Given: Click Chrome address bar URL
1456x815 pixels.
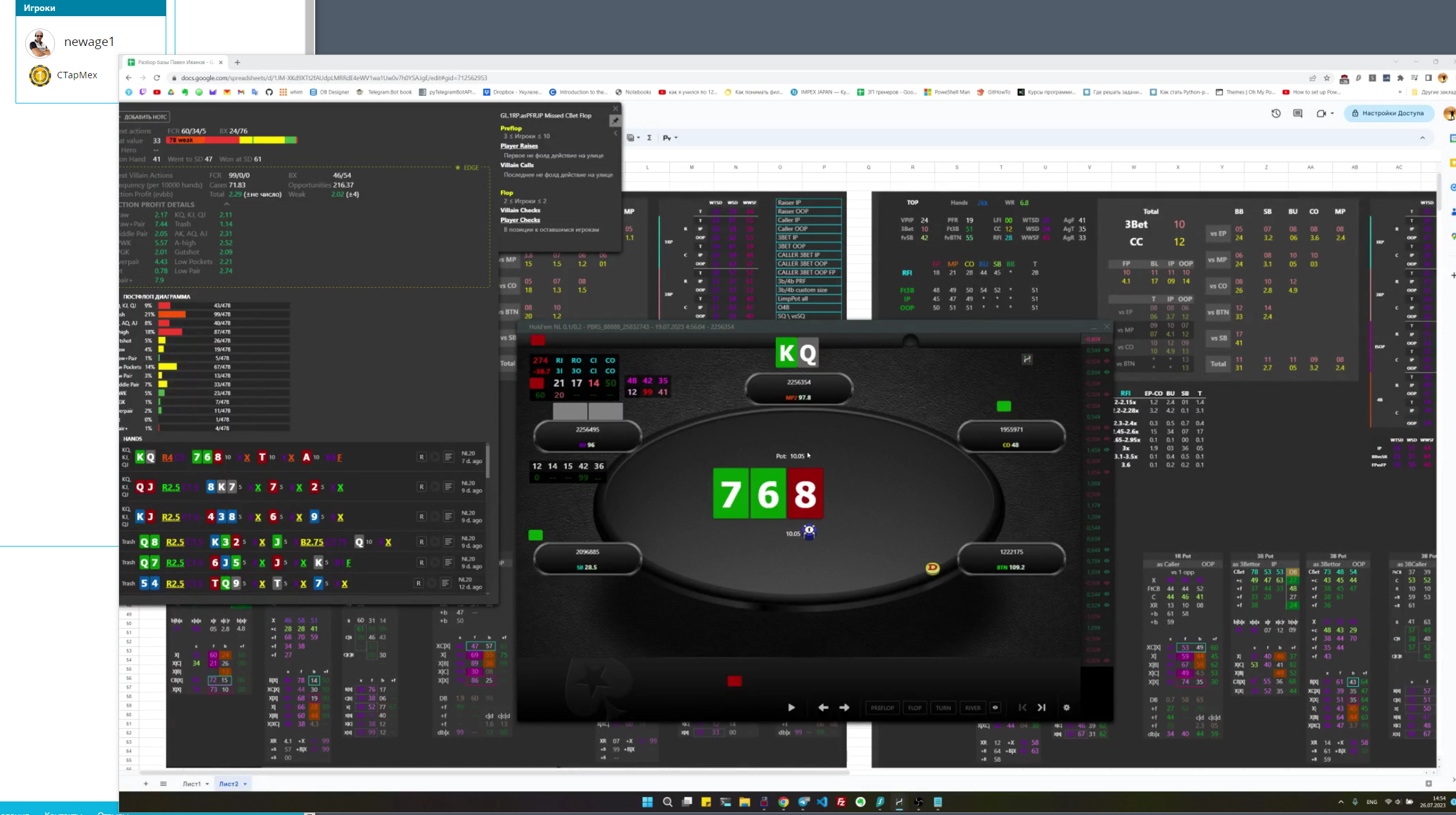Looking at the screenshot, I should 334,78.
